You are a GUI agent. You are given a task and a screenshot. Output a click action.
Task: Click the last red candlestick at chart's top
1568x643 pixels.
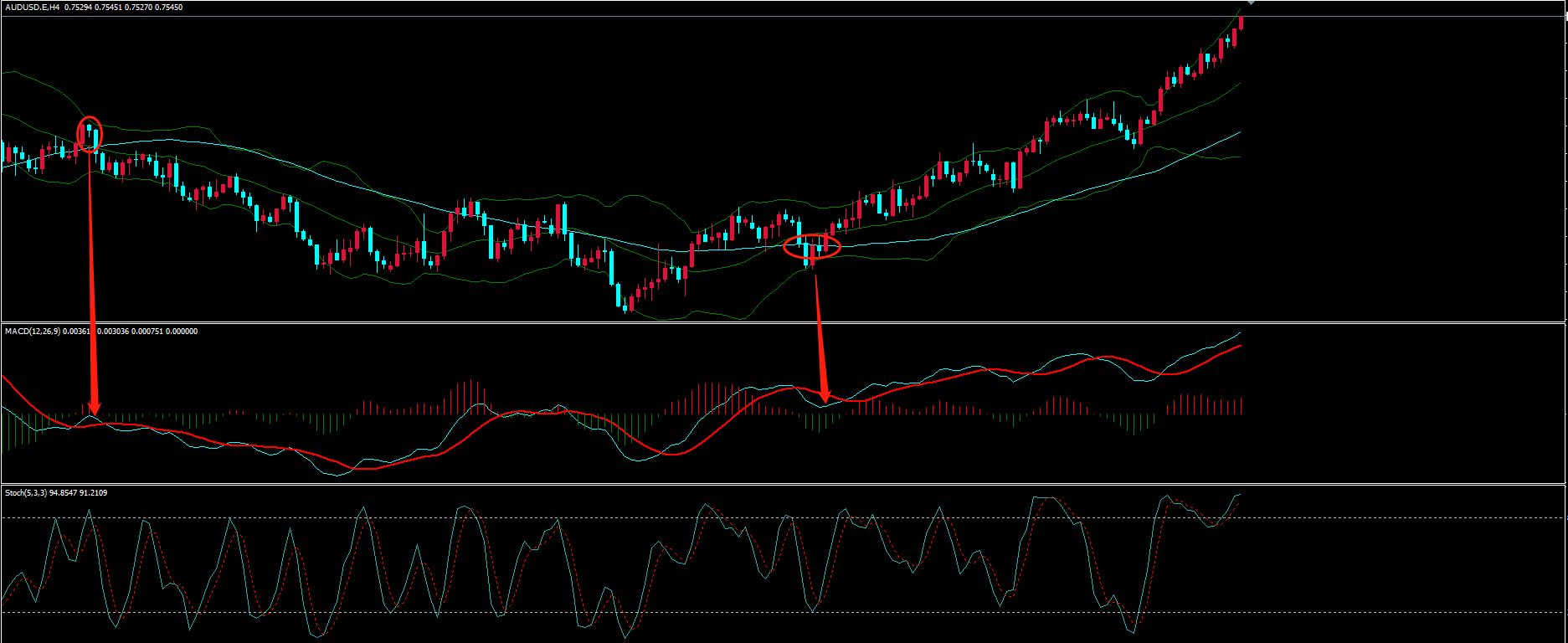tap(1241, 23)
